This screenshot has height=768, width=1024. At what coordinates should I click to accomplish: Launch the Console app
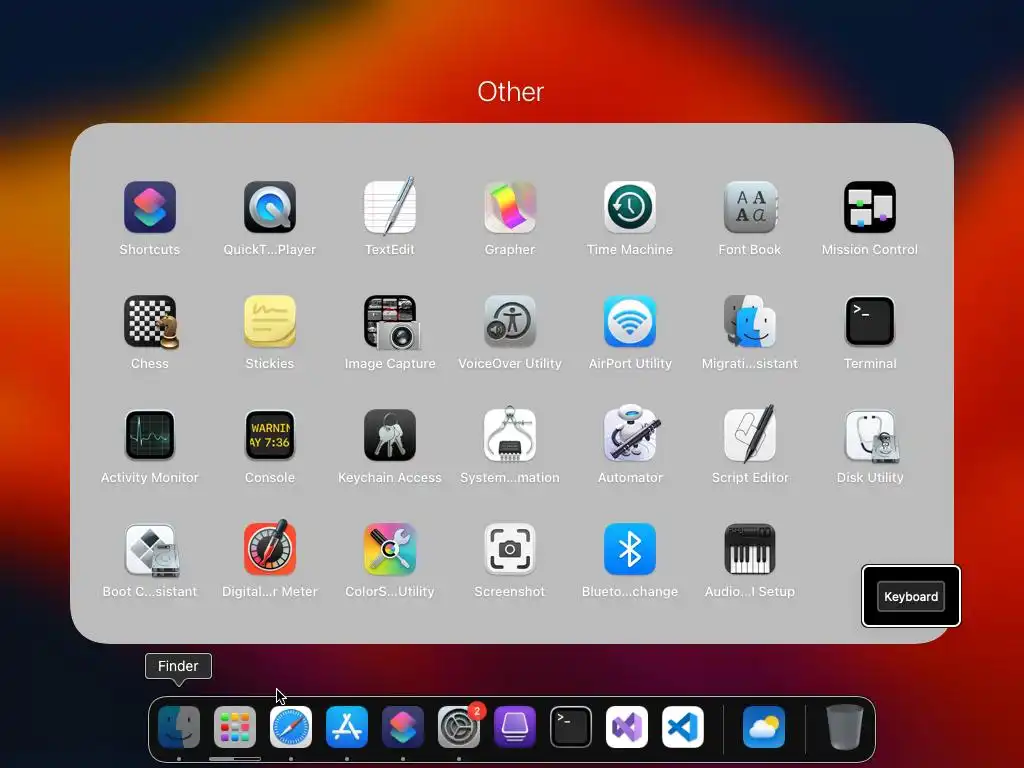(x=270, y=436)
